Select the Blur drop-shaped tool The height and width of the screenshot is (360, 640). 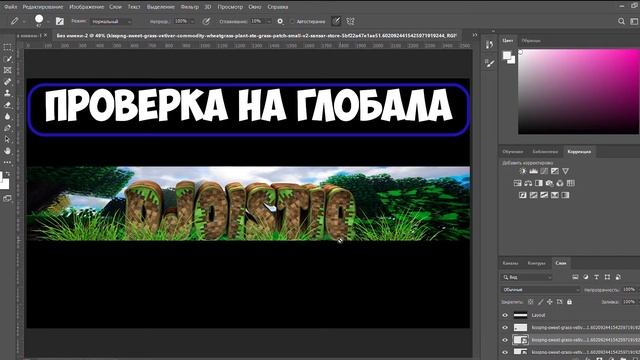pyautogui.click(x=7, y=116)
